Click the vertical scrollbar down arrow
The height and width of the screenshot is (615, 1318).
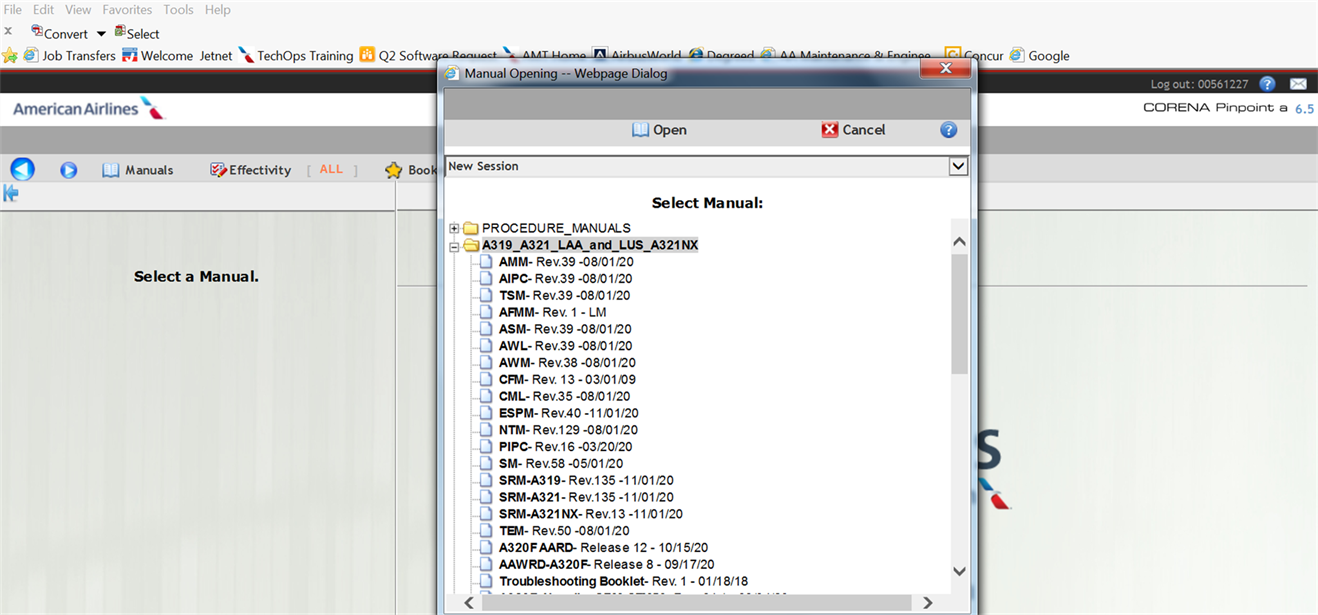click(x=959, y=571)
